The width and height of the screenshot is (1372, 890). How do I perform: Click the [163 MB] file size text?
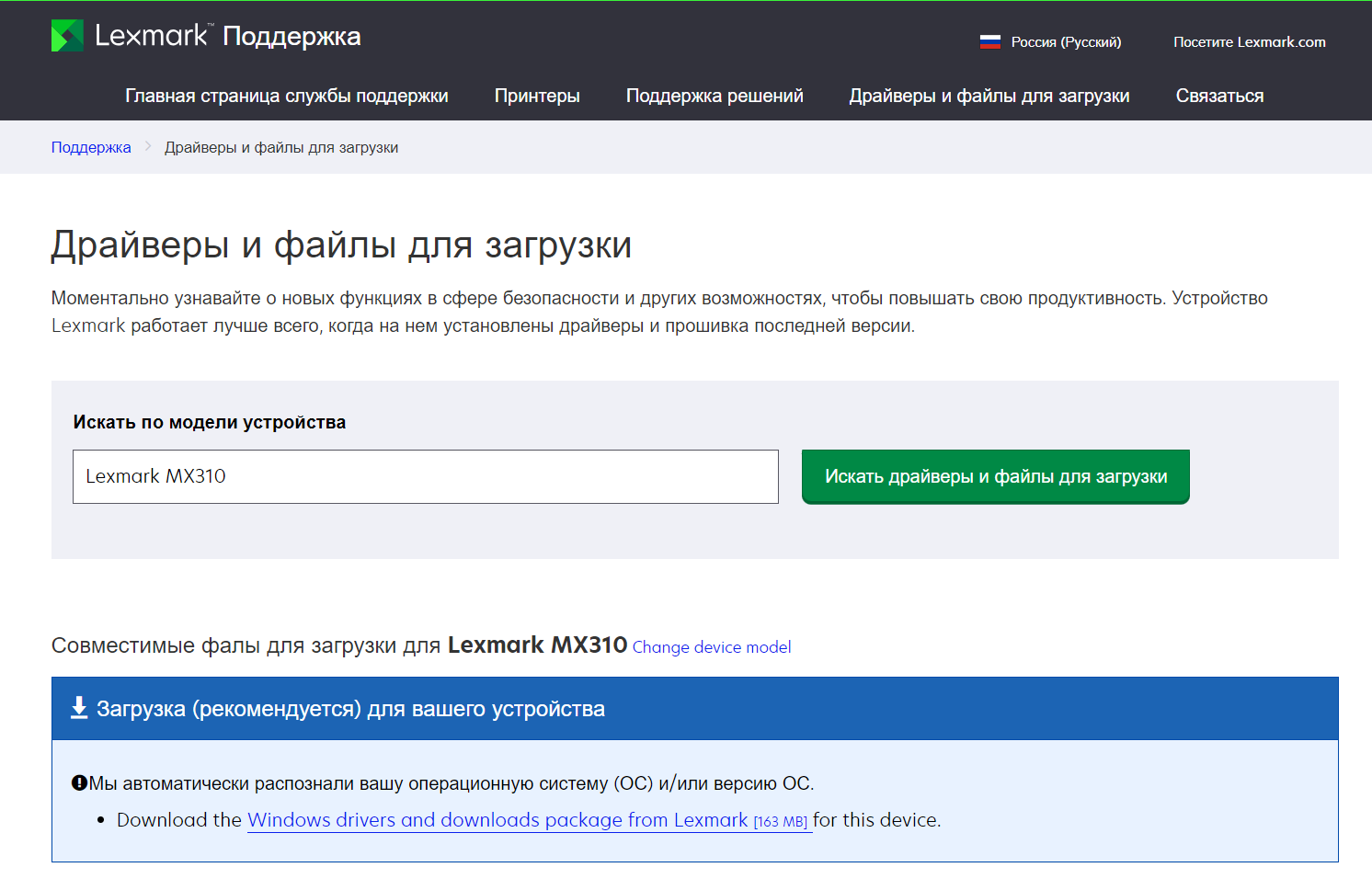coord(781,822)
